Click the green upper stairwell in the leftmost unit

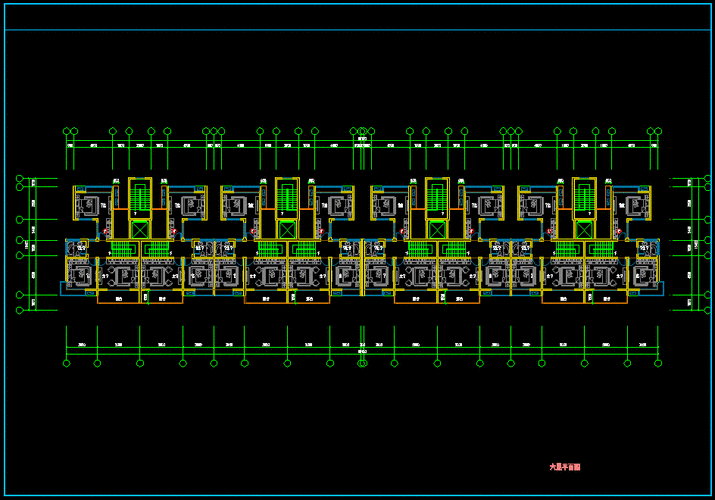[x=139, y=195]
